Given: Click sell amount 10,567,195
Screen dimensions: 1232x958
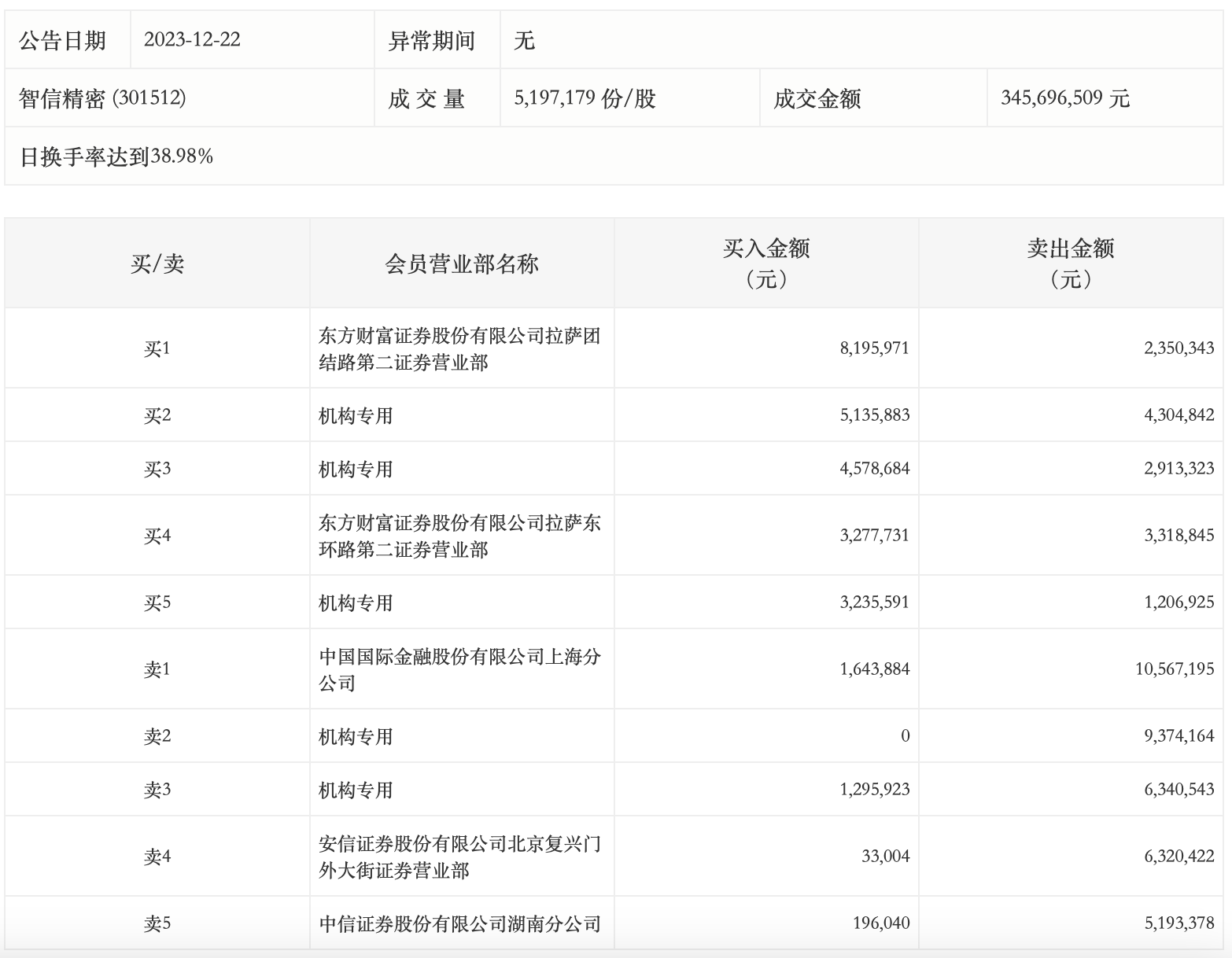Looking at the screenshot, I should coord(1175,669).
